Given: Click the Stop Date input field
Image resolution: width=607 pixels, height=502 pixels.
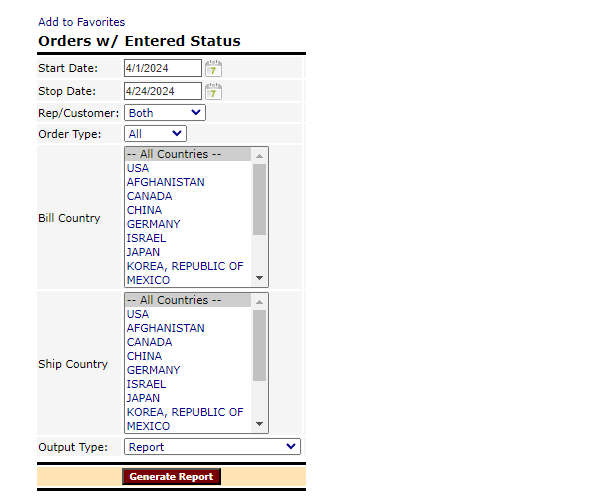Looking at the screenshot, I should 162,91.
